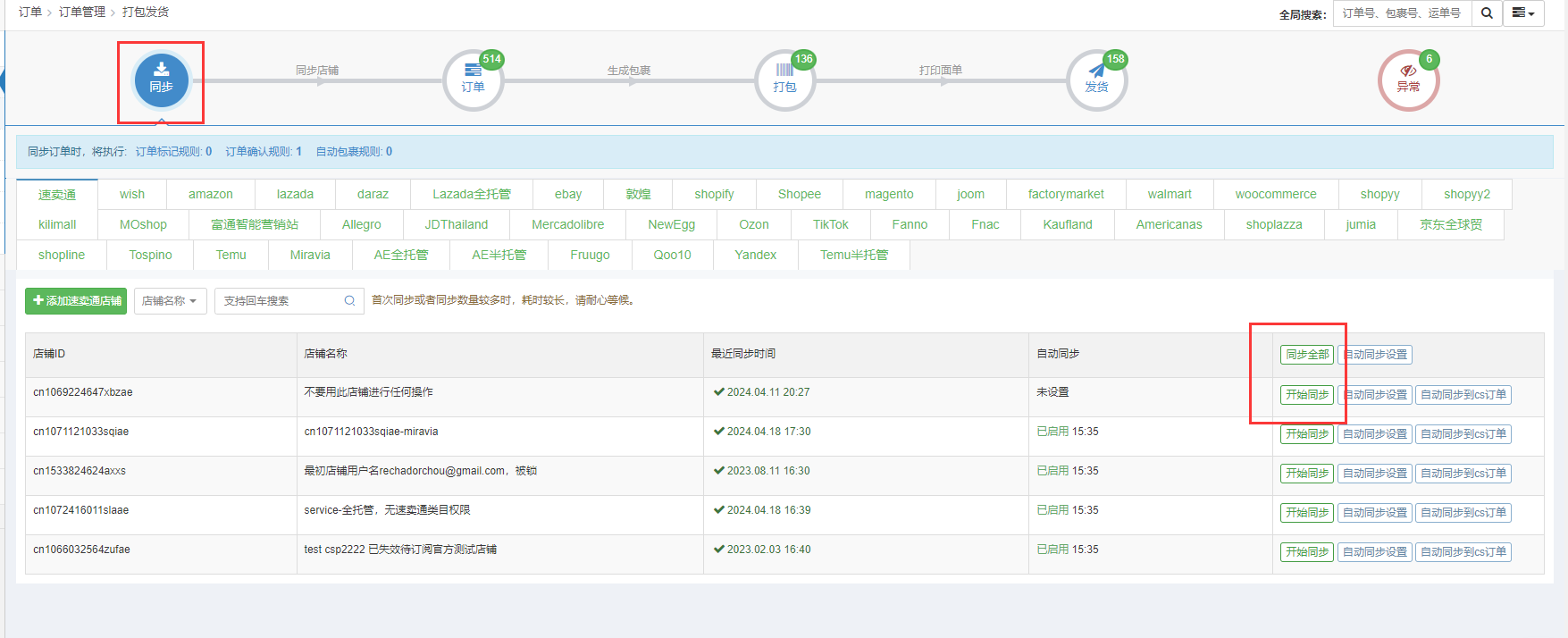Viewport: 1568px width, 638px height.
Task: Open the list view dropdown beside search
Action: coord(1523,13)
